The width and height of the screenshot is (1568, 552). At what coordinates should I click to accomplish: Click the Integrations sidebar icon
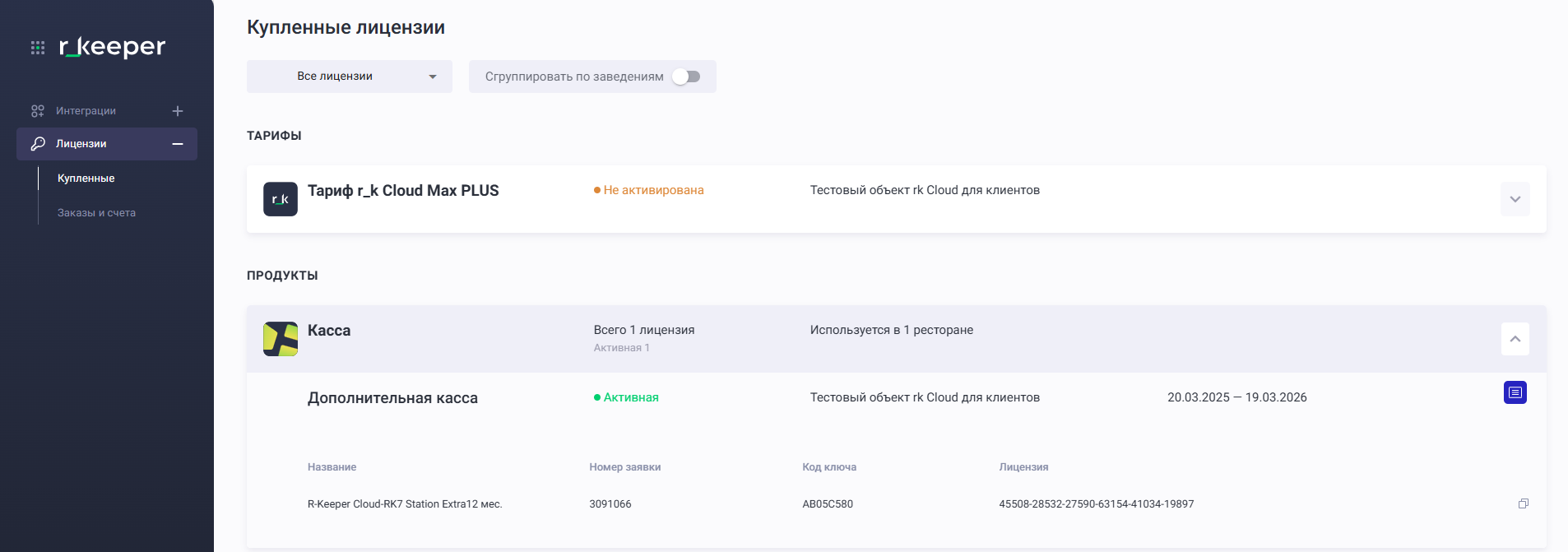pos(38,111)
